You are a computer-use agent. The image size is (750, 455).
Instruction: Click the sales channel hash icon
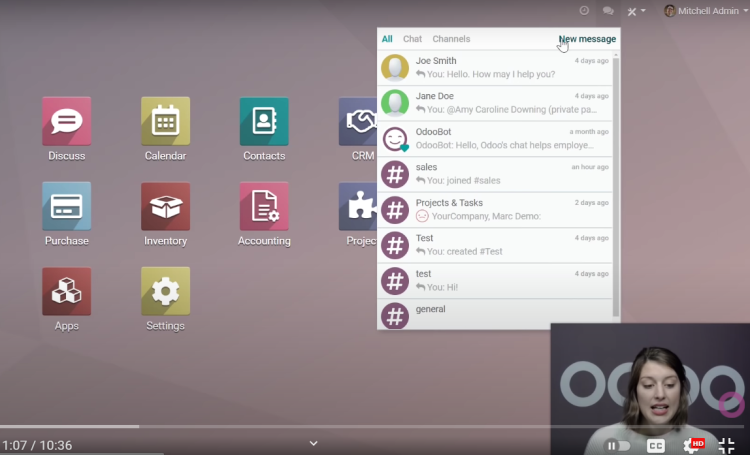pos(395,174)
